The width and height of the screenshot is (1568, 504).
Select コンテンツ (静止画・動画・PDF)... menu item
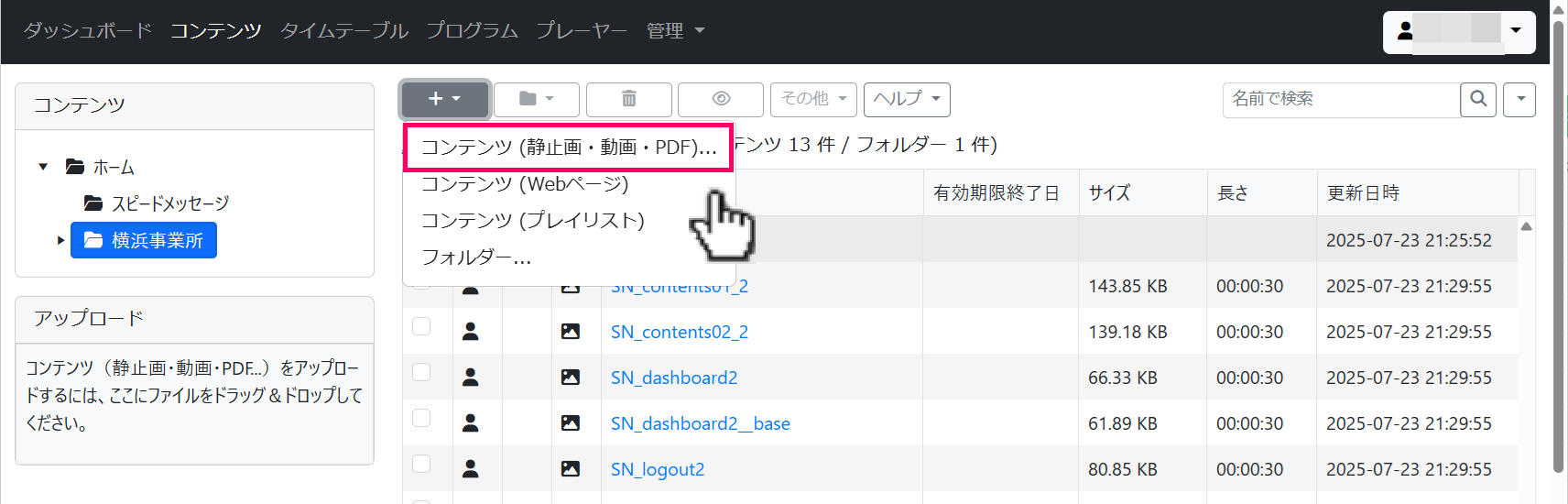tap(568, 148)
